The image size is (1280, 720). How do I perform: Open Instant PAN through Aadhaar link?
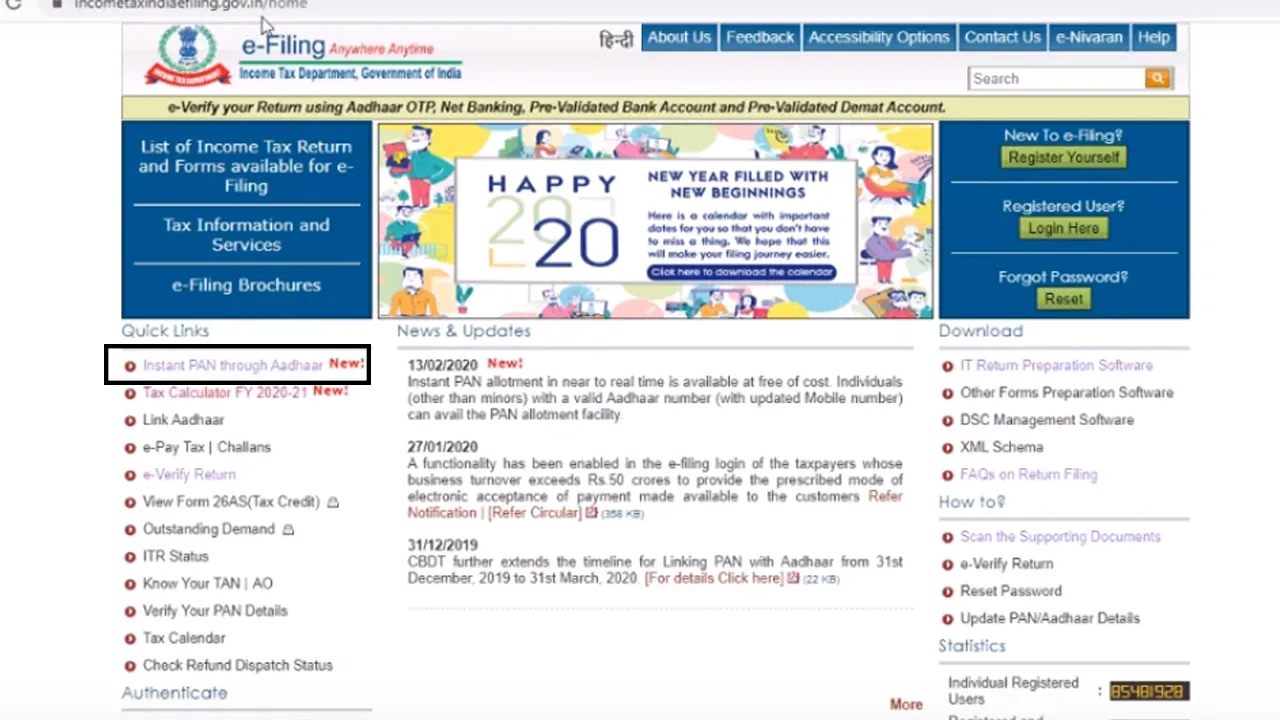(233, 365)
